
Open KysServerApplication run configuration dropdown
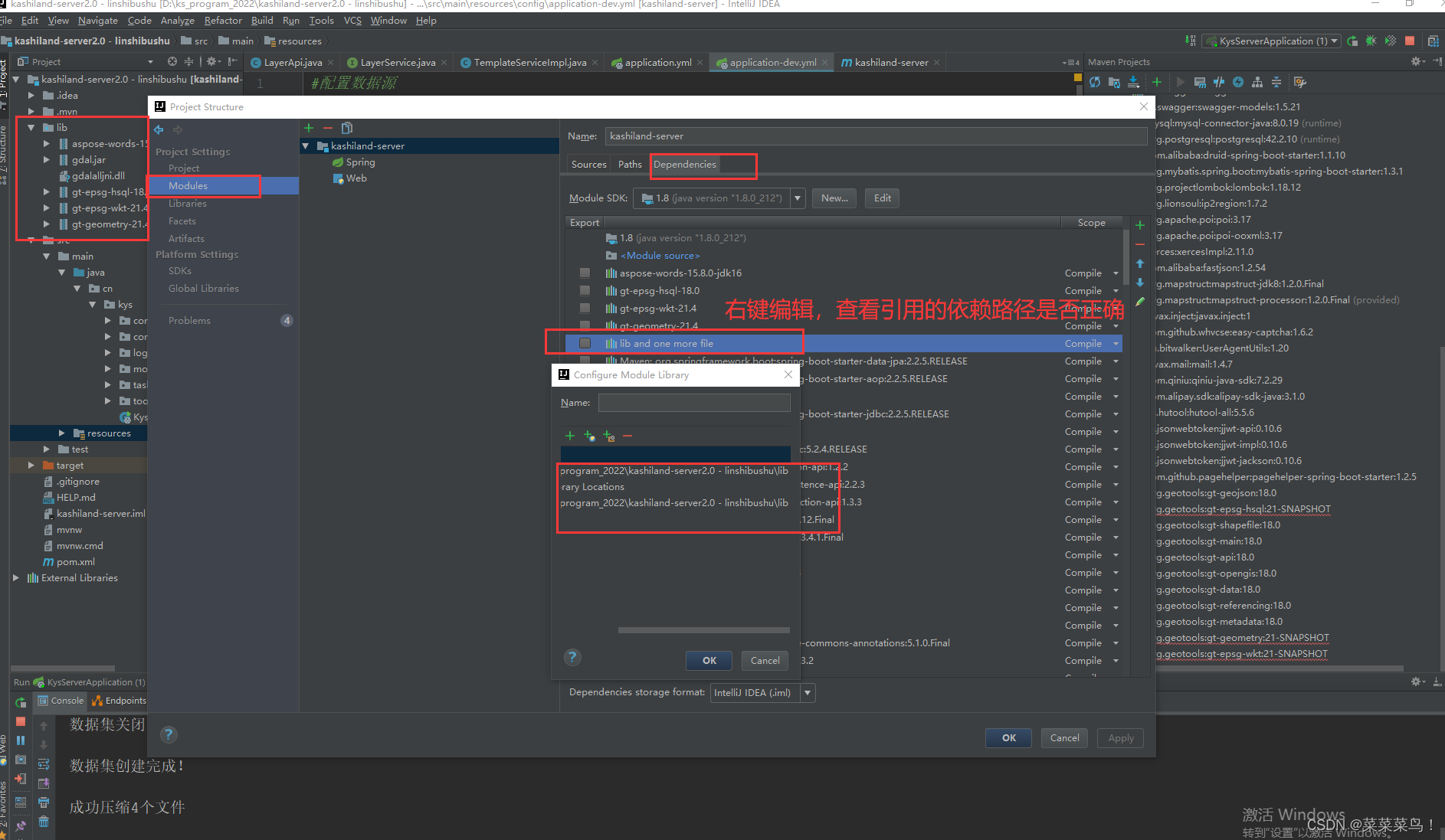coord(1335,41)
